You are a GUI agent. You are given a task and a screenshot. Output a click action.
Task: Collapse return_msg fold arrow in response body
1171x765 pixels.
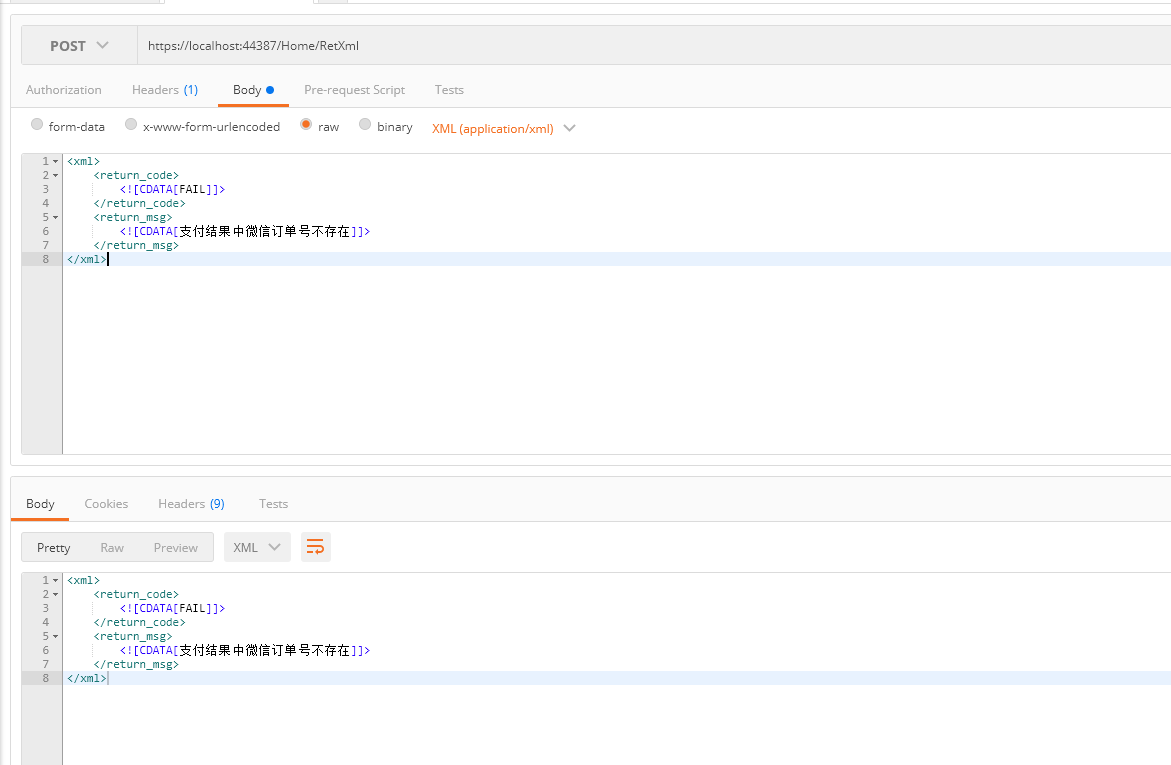point(55,637)
